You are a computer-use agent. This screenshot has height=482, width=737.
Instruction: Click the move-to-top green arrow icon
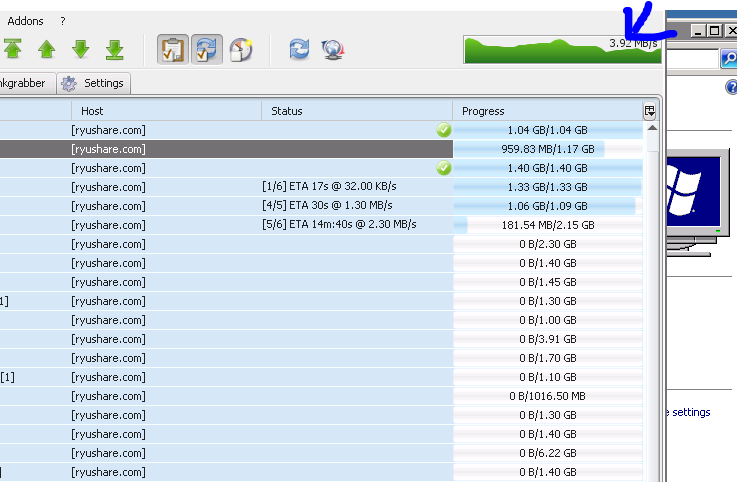[13, 49]
